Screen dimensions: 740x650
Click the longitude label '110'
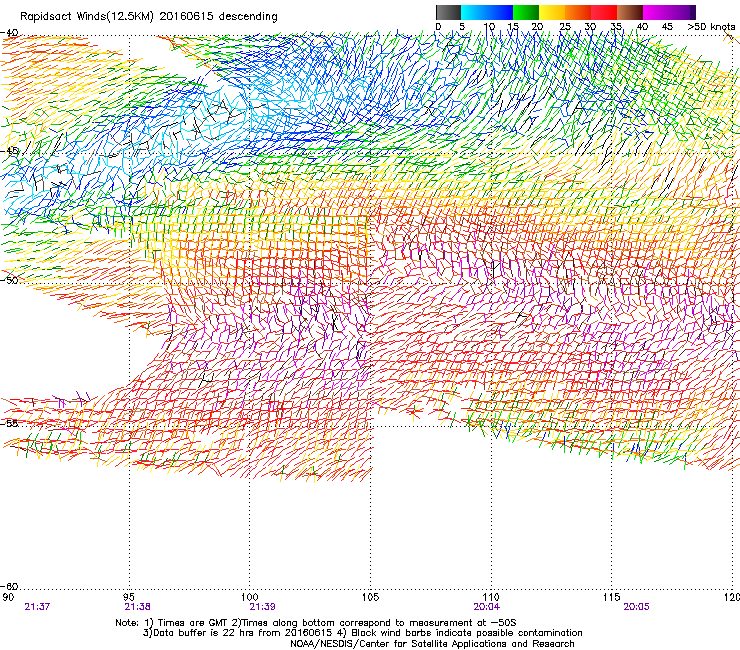pos(491,597)
